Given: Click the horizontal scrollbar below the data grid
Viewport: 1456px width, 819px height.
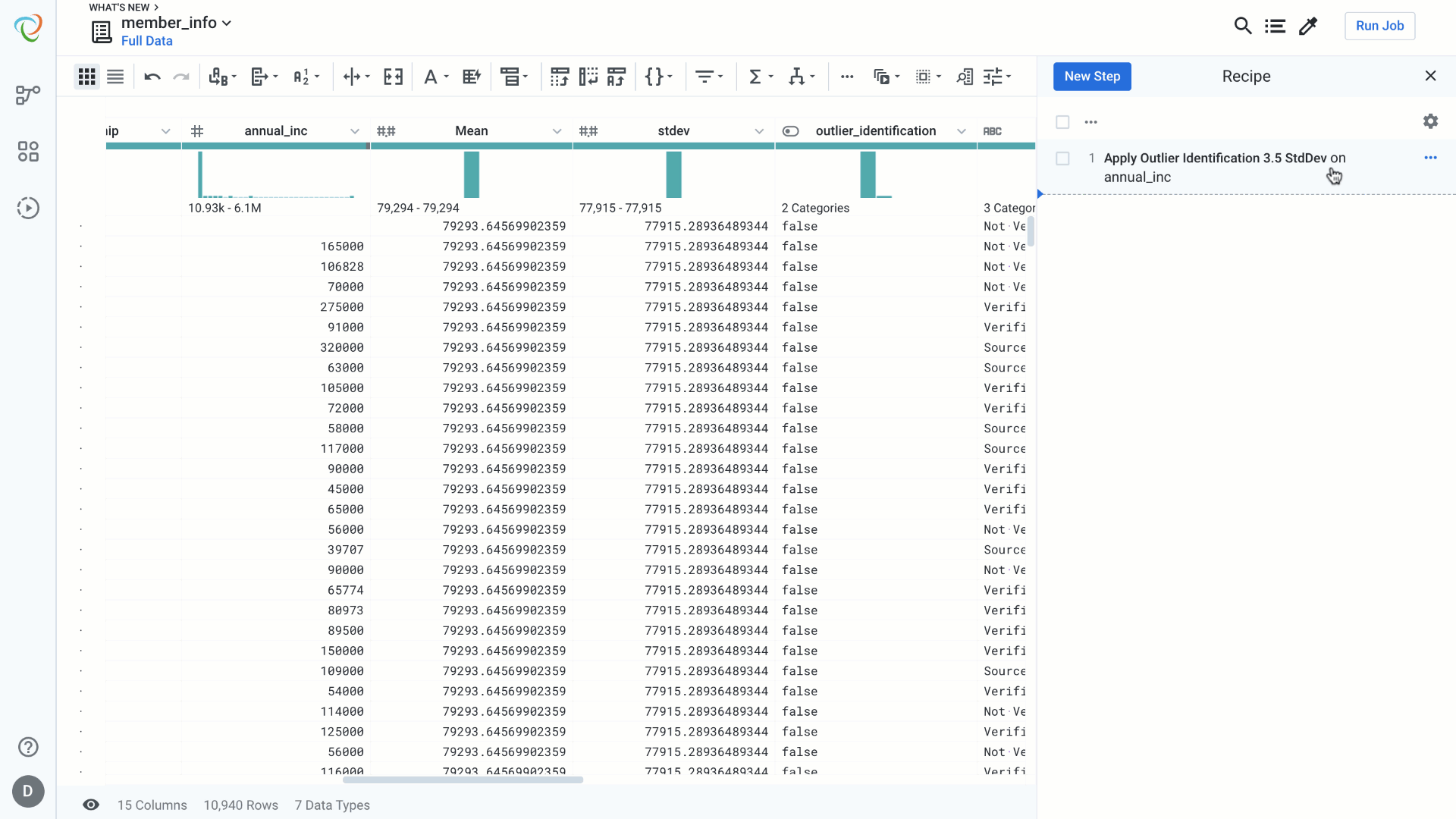Looking at the screenshot, I should click(x=463, y=780).
